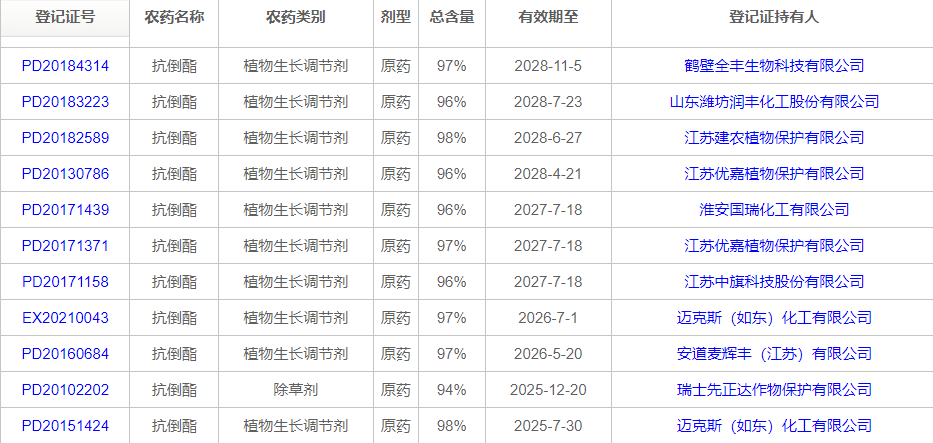933x443 pixels.
Task: Open registration certificate PD20151424
Action: (x=65, y=426)
